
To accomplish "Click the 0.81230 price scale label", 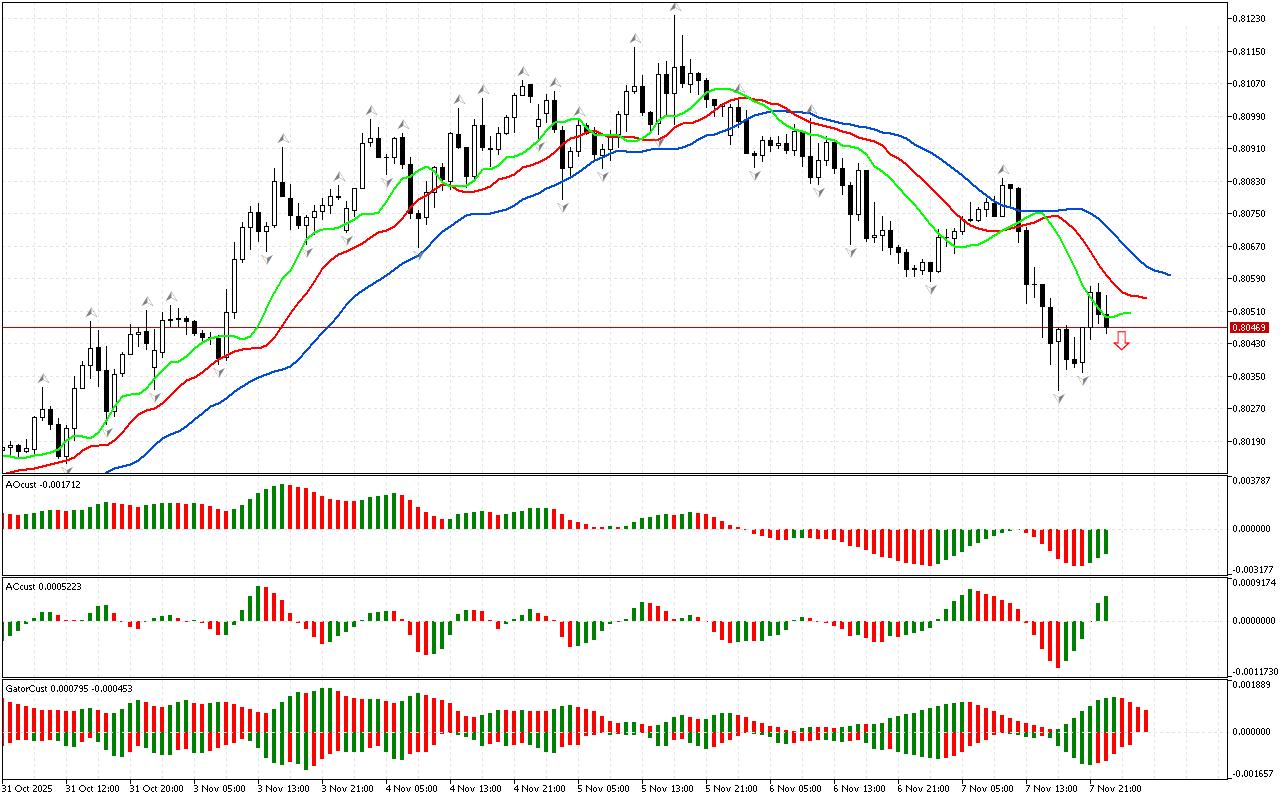I will click(1250, 18).
